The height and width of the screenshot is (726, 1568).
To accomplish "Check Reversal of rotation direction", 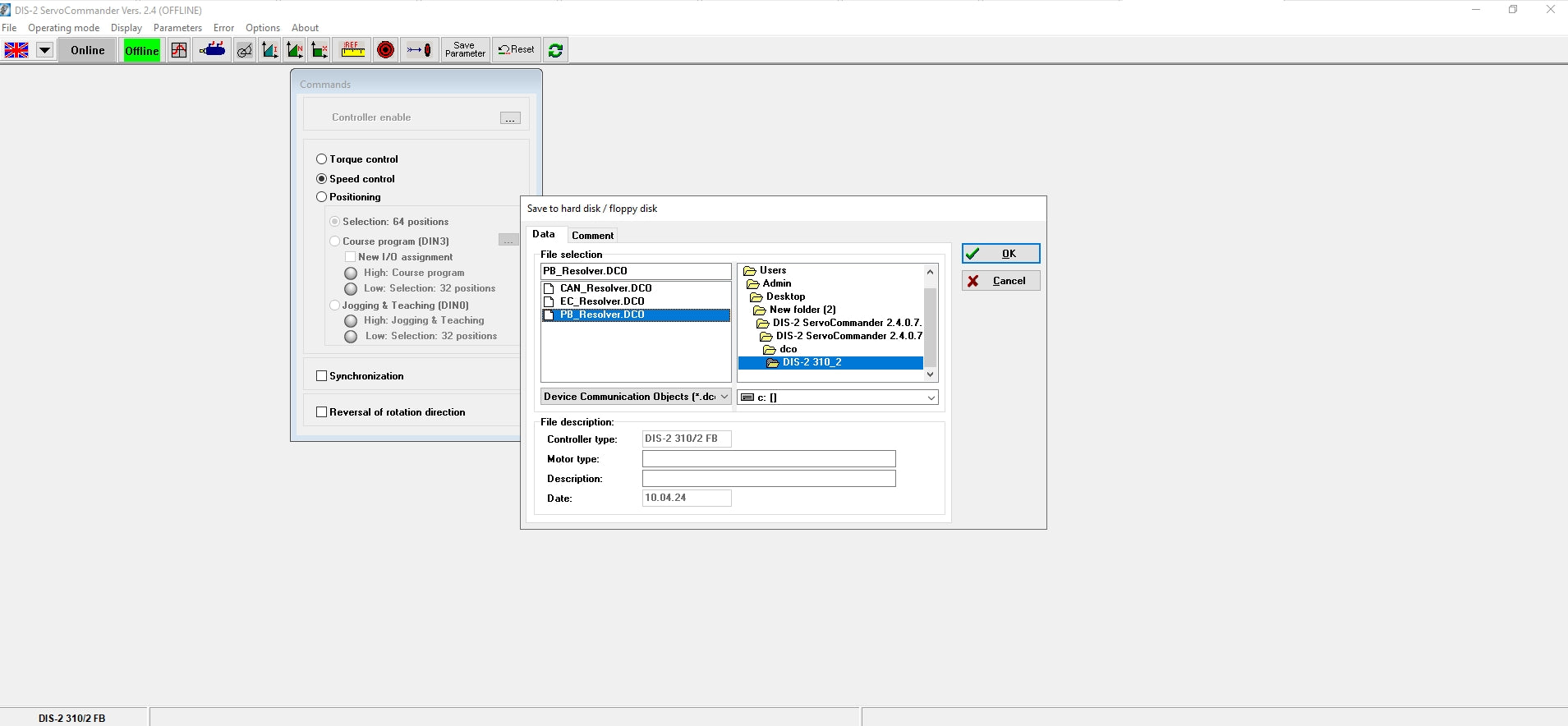I will [321, 412].
